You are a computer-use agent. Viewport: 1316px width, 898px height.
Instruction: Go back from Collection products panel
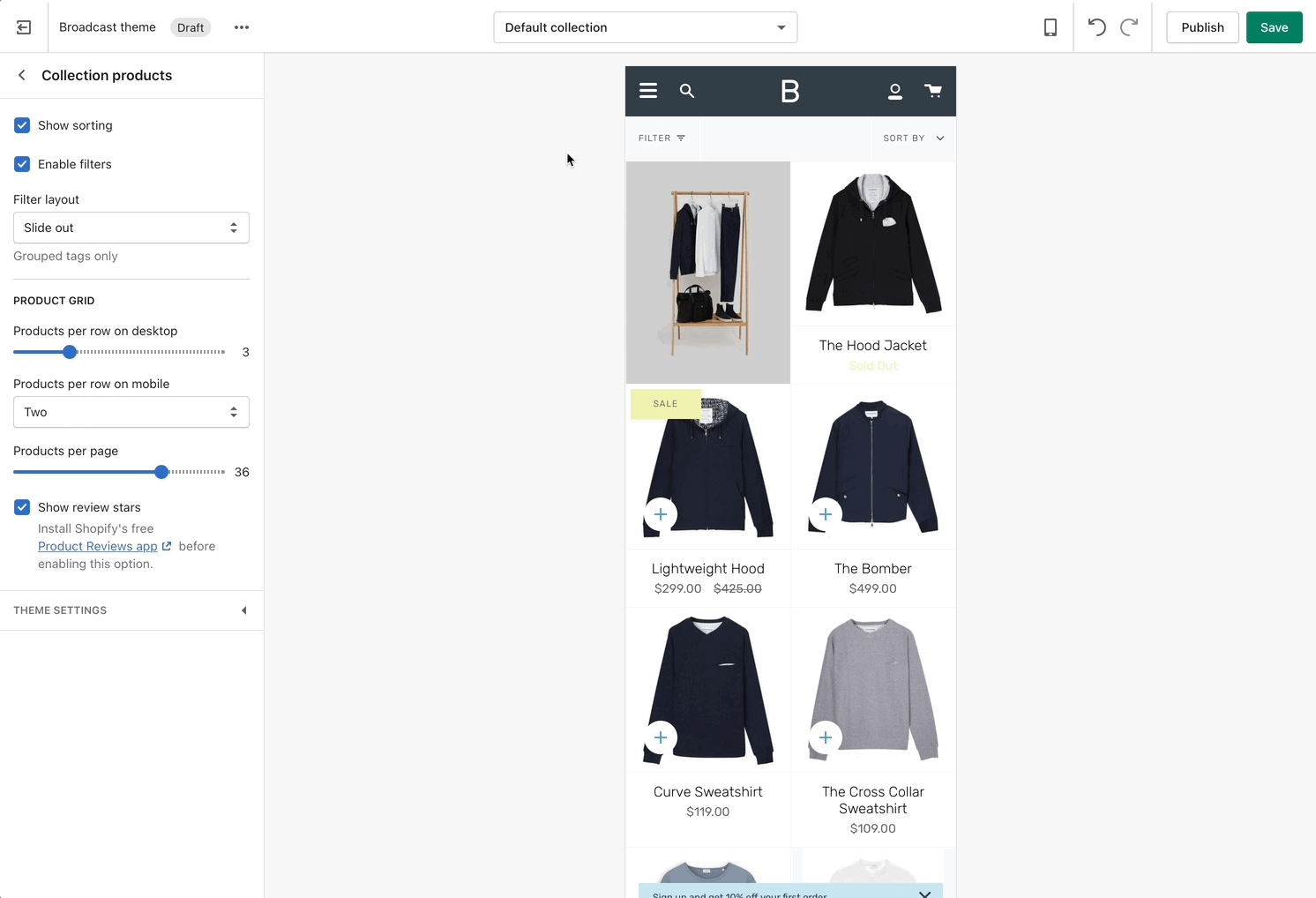pyautogui.click(x=22, y=76)
